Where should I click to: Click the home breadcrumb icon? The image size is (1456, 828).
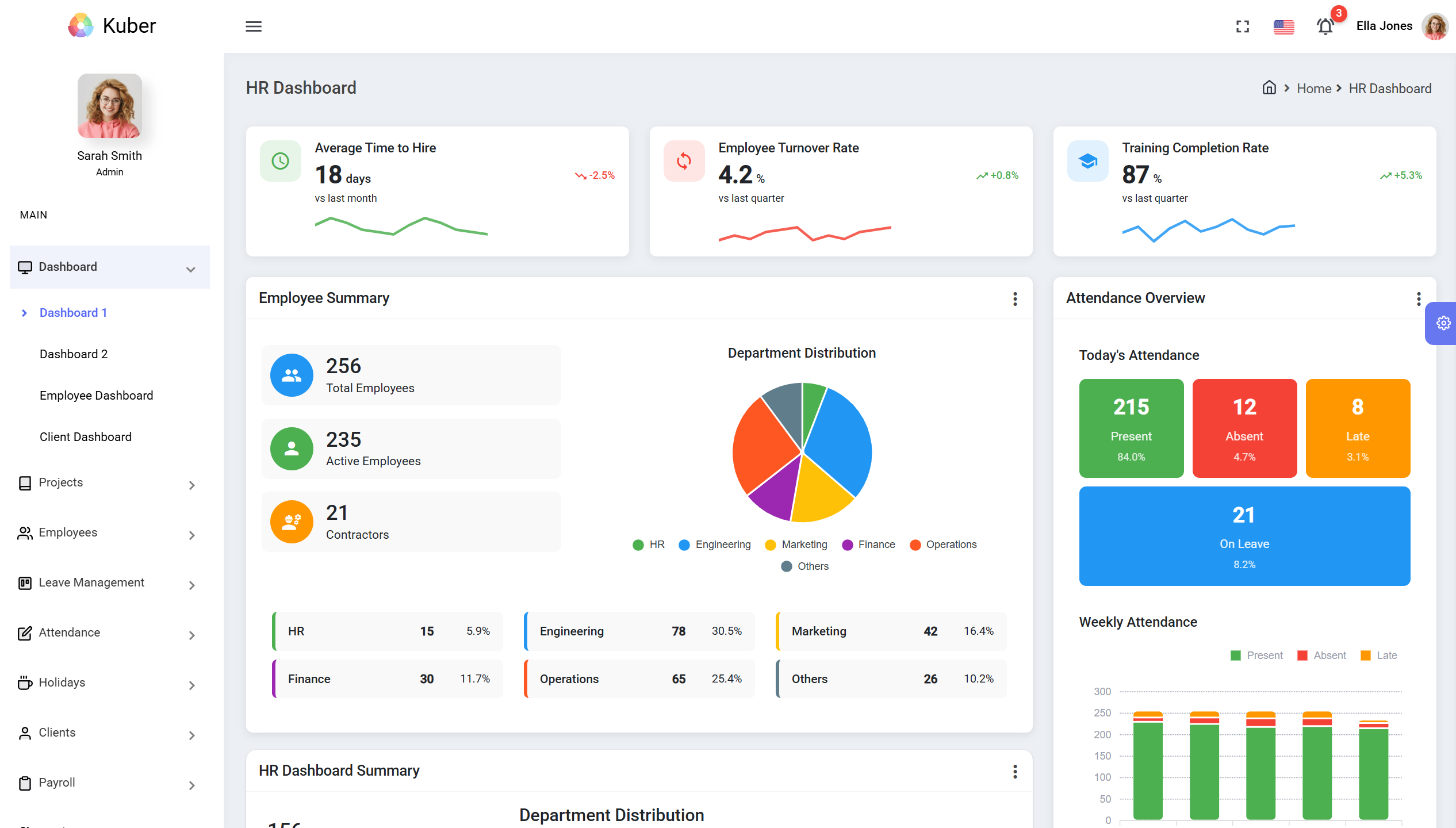[x=1269, y=88]
